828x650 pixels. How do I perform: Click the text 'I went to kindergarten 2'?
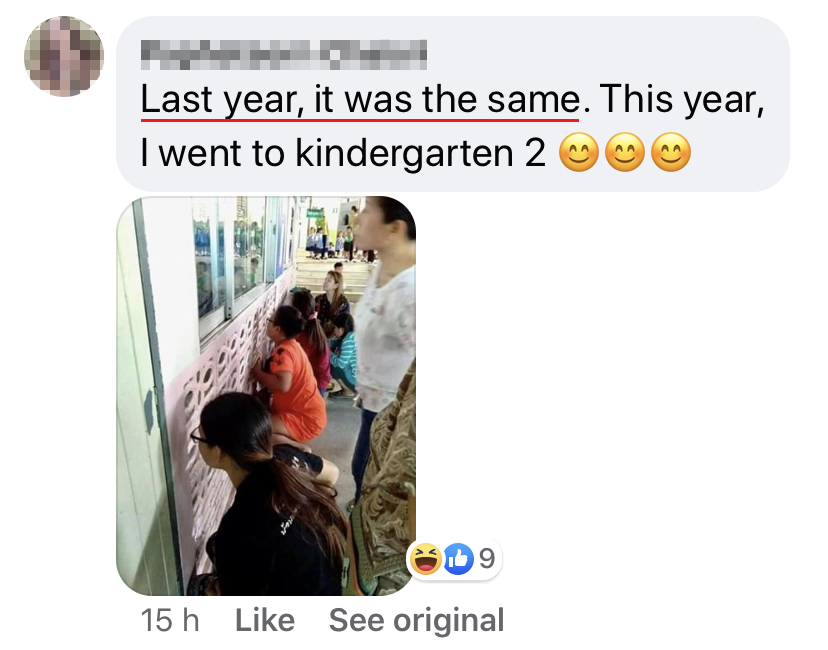[343, 154]
